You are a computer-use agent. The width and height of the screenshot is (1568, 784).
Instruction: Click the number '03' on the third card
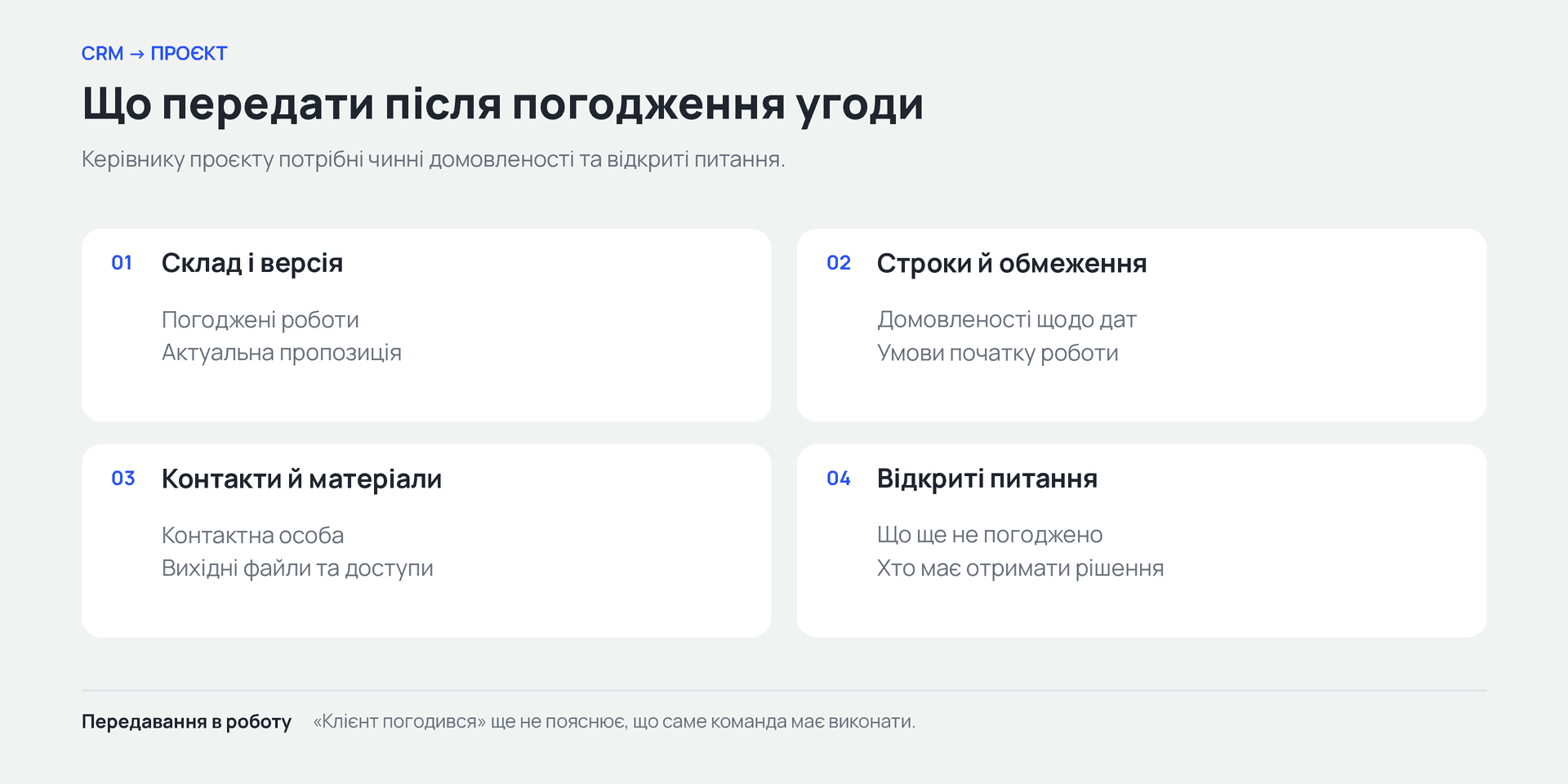[x=123, y=479]
